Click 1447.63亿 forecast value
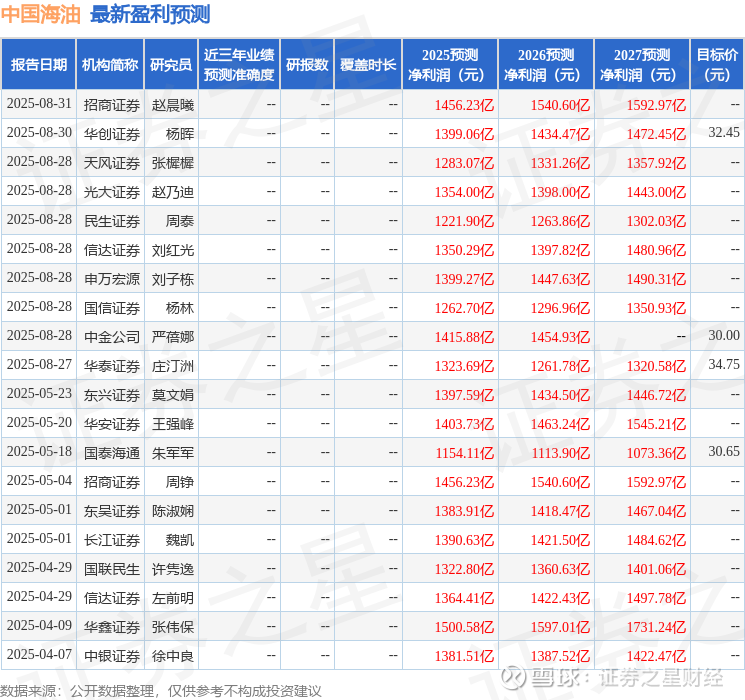Screen dimensions: 745x700 pos(560,279)
